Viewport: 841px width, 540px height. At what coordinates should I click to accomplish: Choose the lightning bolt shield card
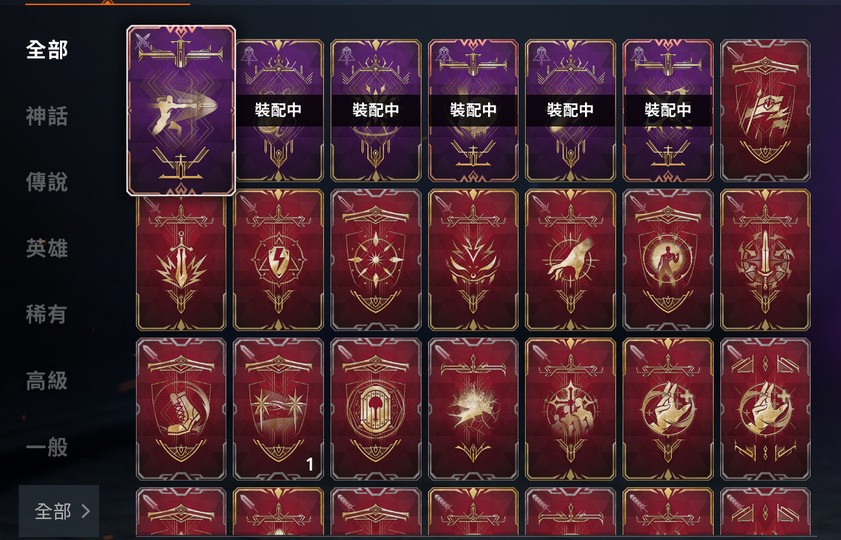[x=278, y=260]
